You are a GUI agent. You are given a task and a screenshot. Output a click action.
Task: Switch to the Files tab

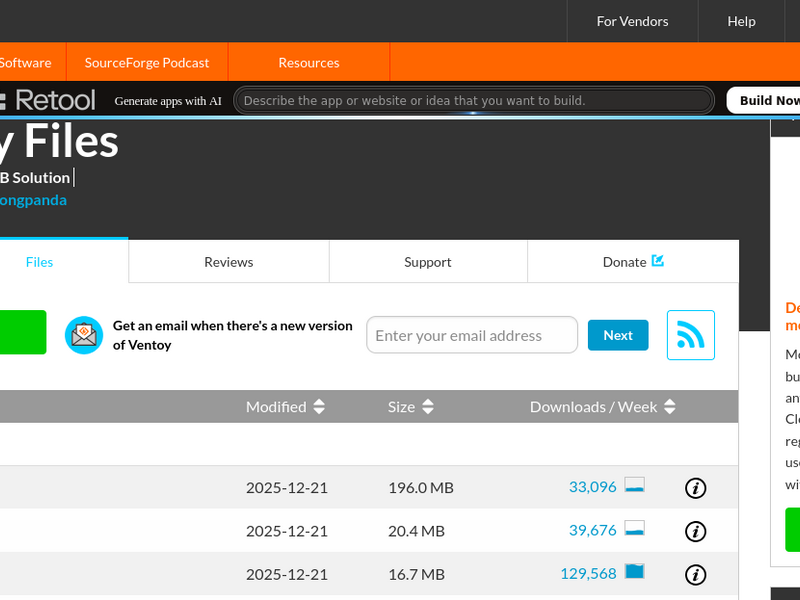64,261
